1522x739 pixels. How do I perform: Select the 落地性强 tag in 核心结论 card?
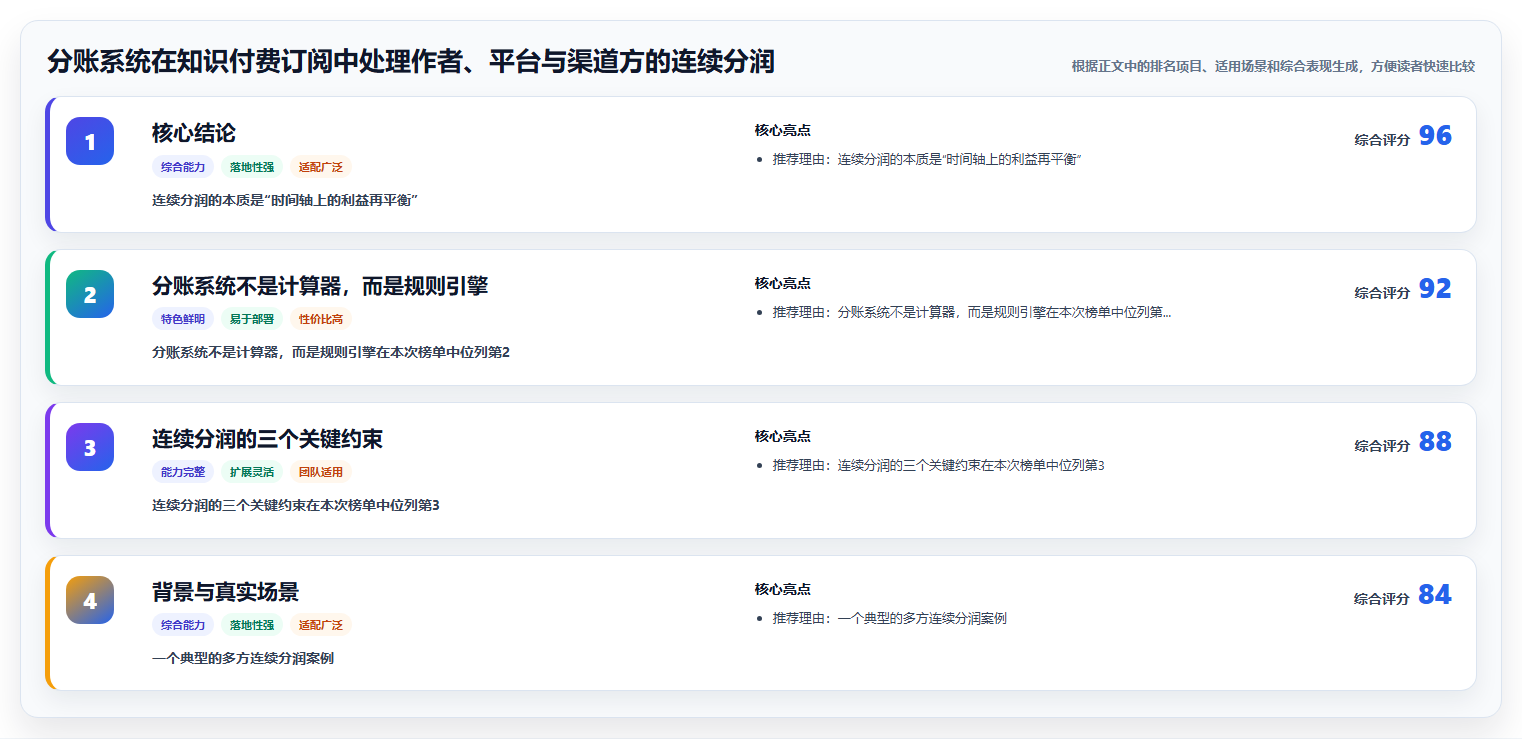click(252, 167)
